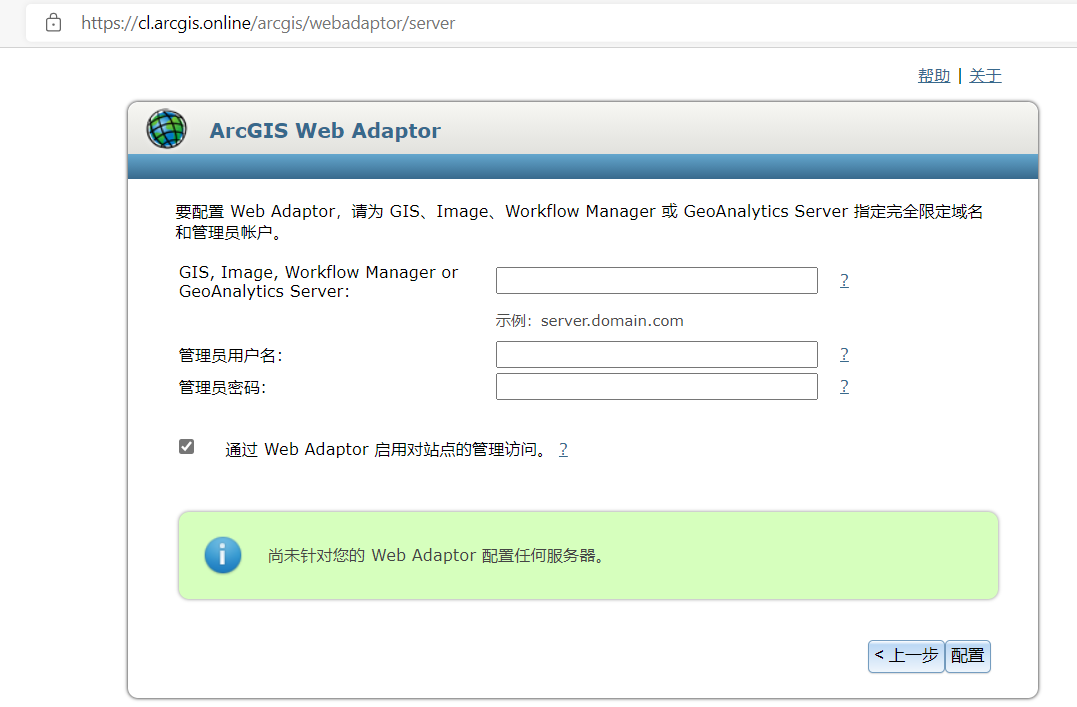
Task: Open help for the administrator password field
Action: [x=844, y=386]
